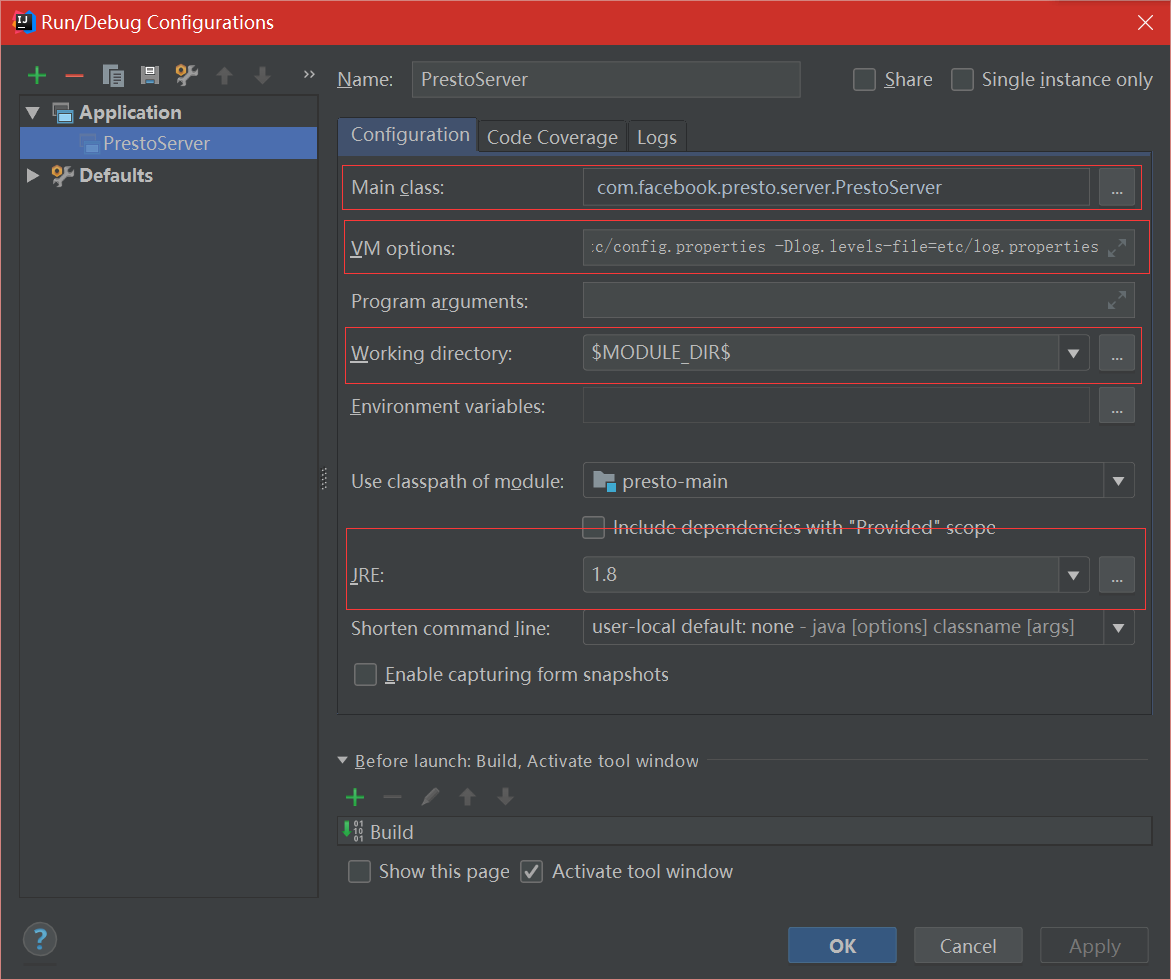This screenshot has height=980, width=1171.
Task: Expand the Program arguments field editor
Action: (x=1116, y=300)
